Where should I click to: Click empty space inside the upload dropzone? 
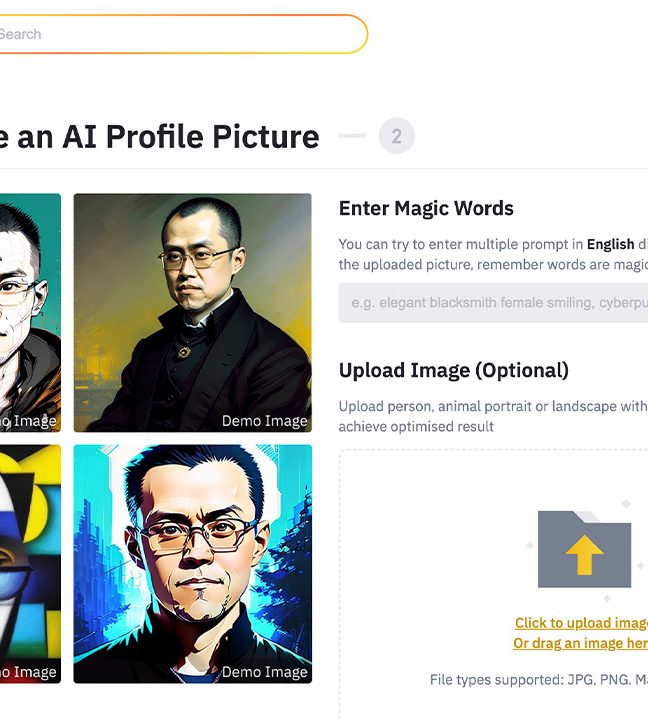tap(436, 551)
